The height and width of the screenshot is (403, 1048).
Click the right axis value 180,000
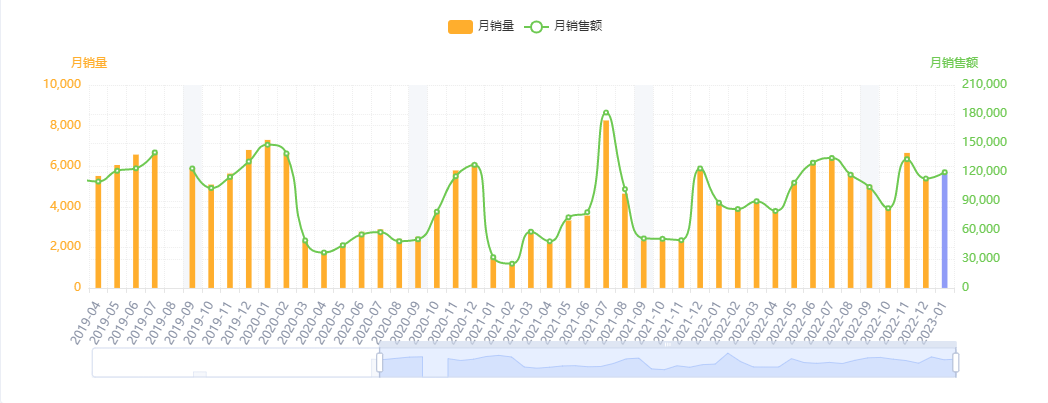click(984, 113)
